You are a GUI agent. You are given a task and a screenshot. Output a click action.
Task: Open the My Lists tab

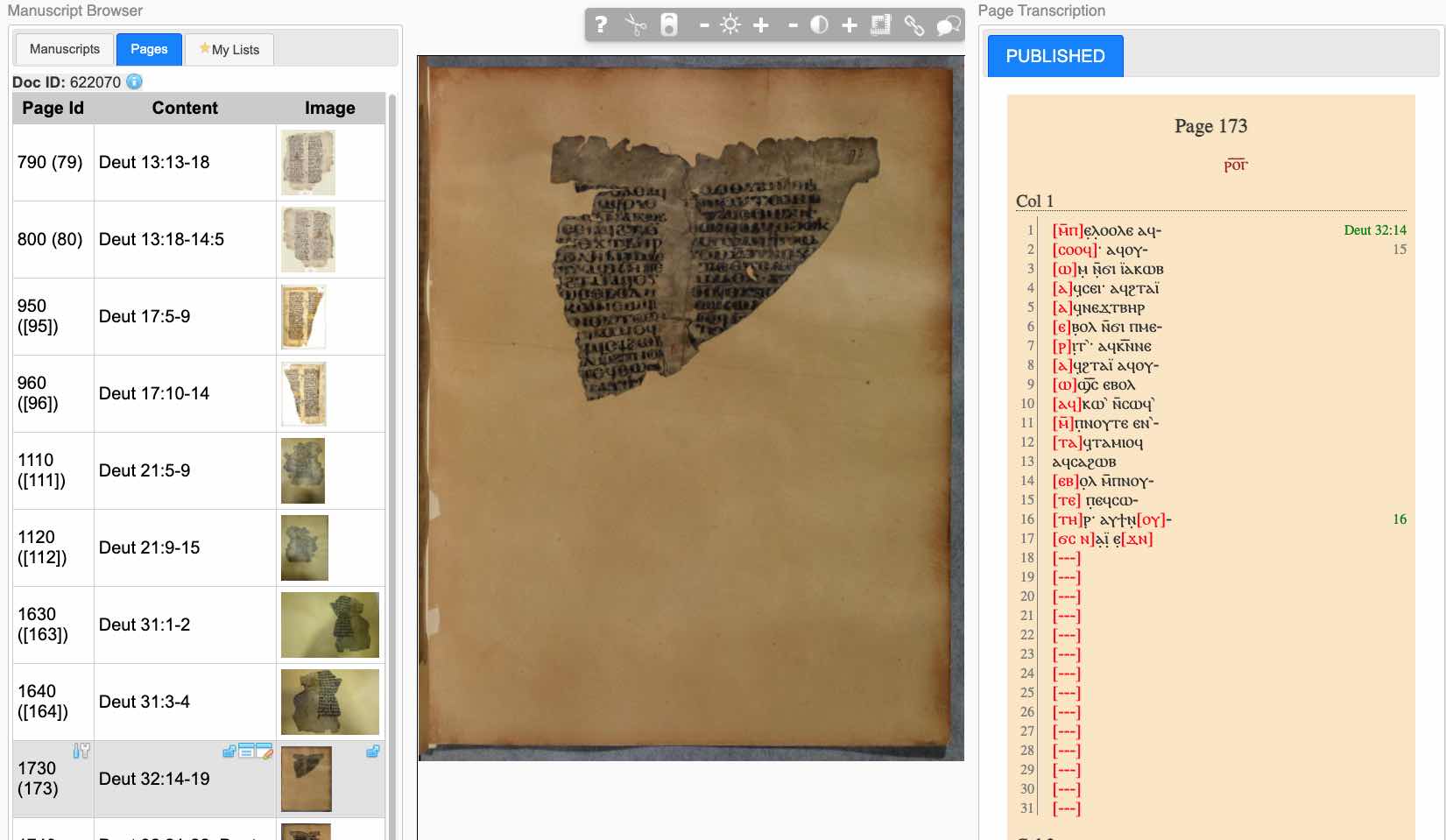coord(229,50)
